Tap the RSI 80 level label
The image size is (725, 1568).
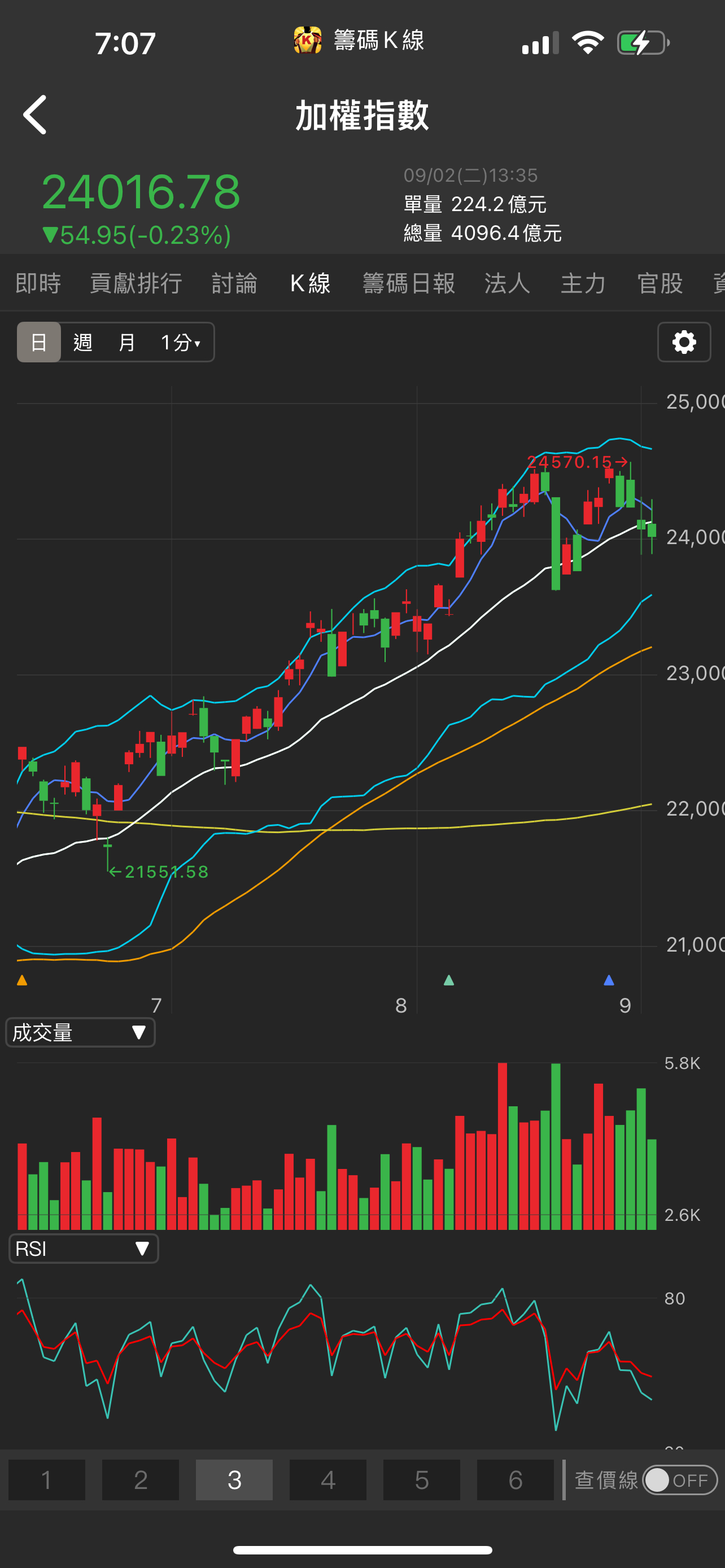coord(675,1298)
